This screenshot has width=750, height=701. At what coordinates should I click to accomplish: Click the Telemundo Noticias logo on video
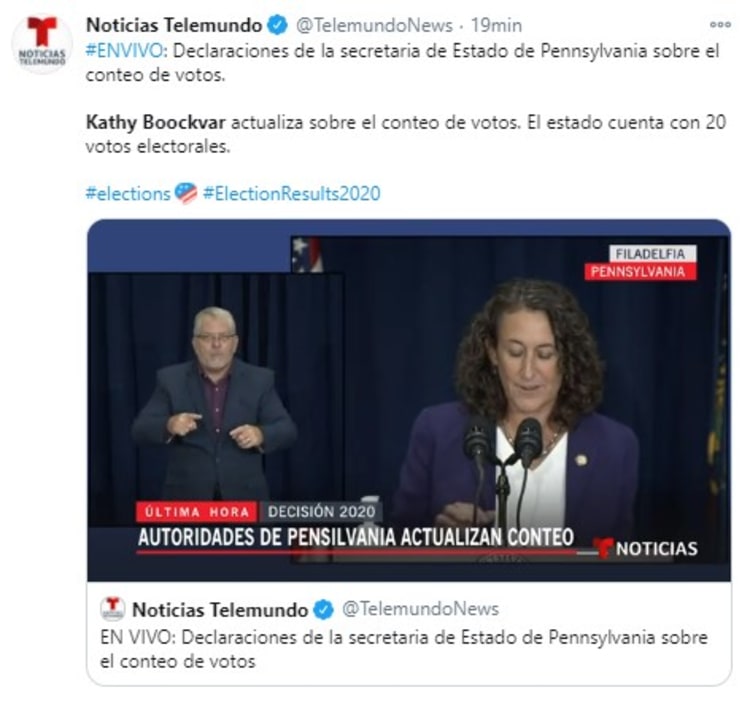646,548
